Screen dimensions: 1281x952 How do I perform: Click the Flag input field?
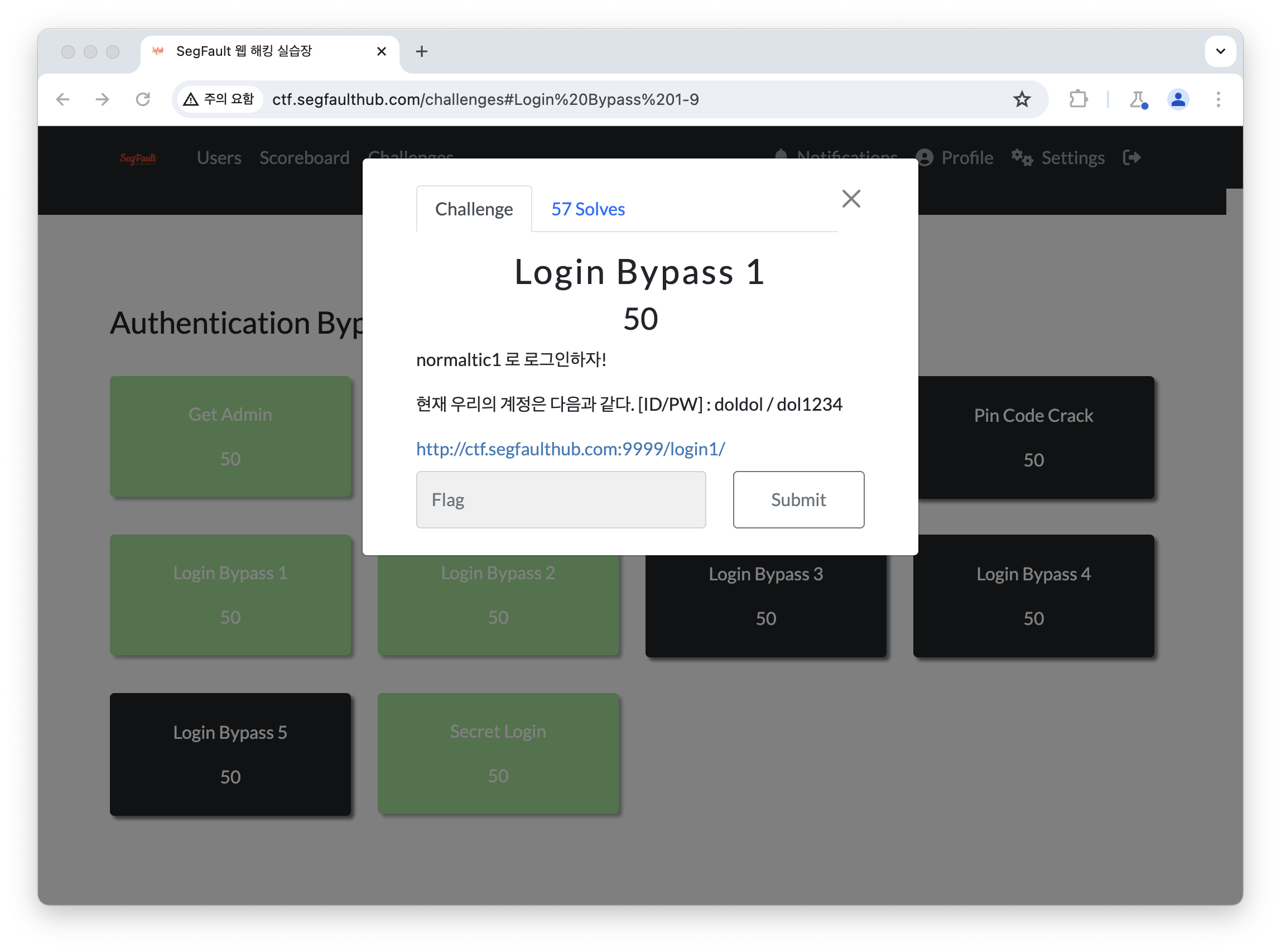[x=561, y=499]
